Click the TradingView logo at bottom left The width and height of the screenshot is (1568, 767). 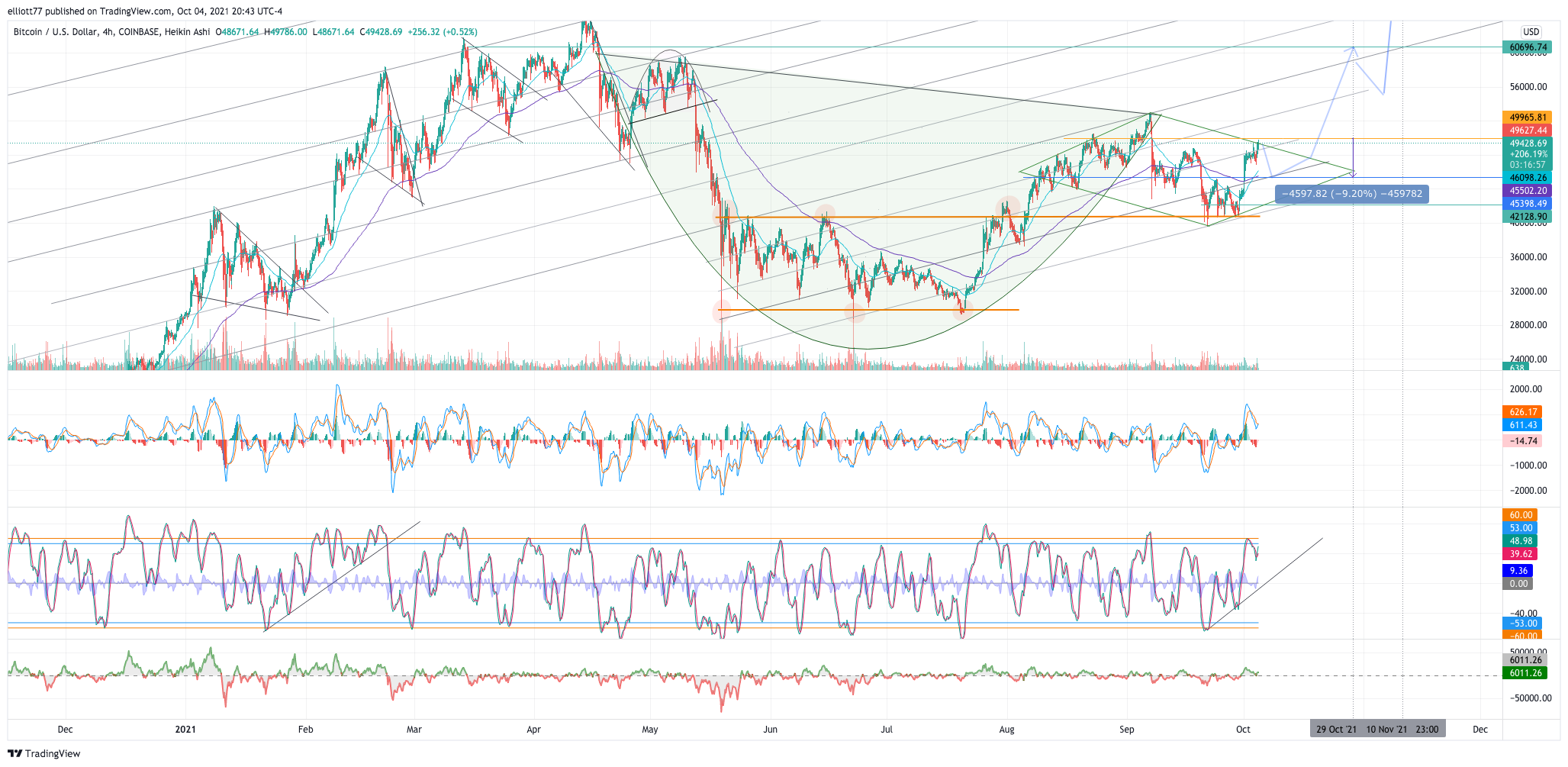point(43,753)
